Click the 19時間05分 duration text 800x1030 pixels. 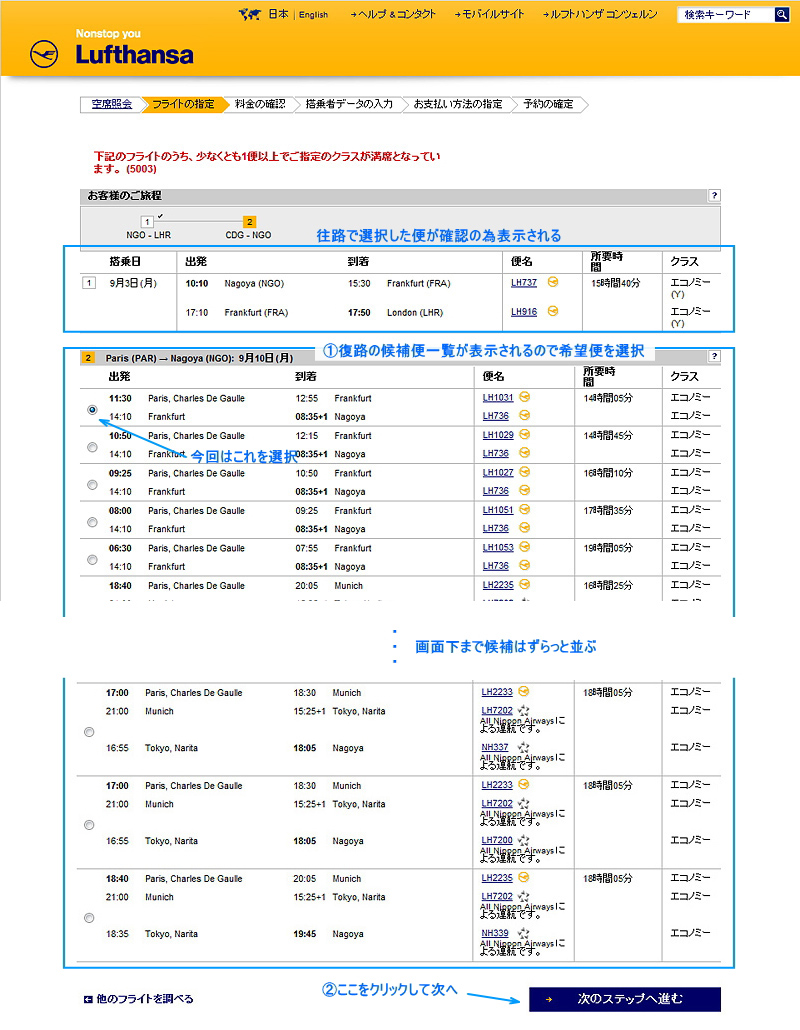(x=608, y=547)
